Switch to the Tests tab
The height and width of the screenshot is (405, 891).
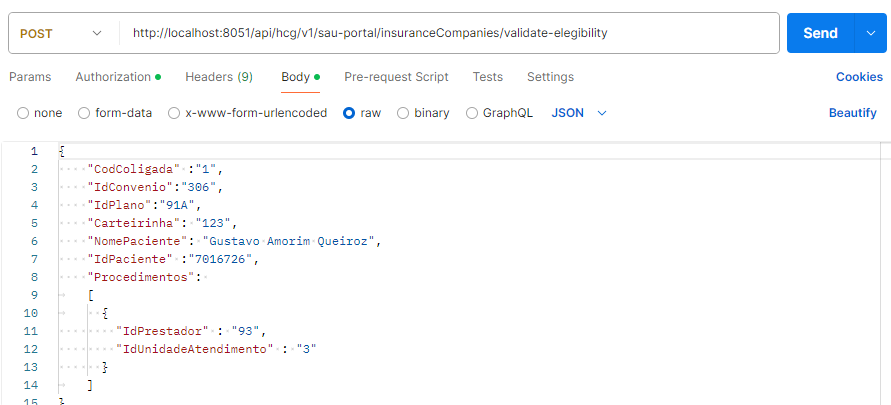(488, 77)
